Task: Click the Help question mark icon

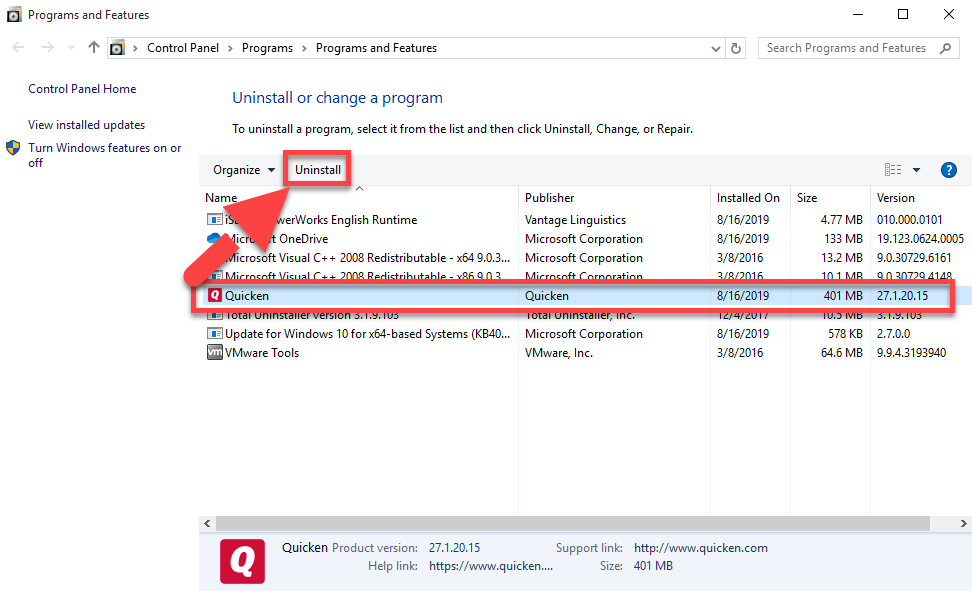Action: 948,170
